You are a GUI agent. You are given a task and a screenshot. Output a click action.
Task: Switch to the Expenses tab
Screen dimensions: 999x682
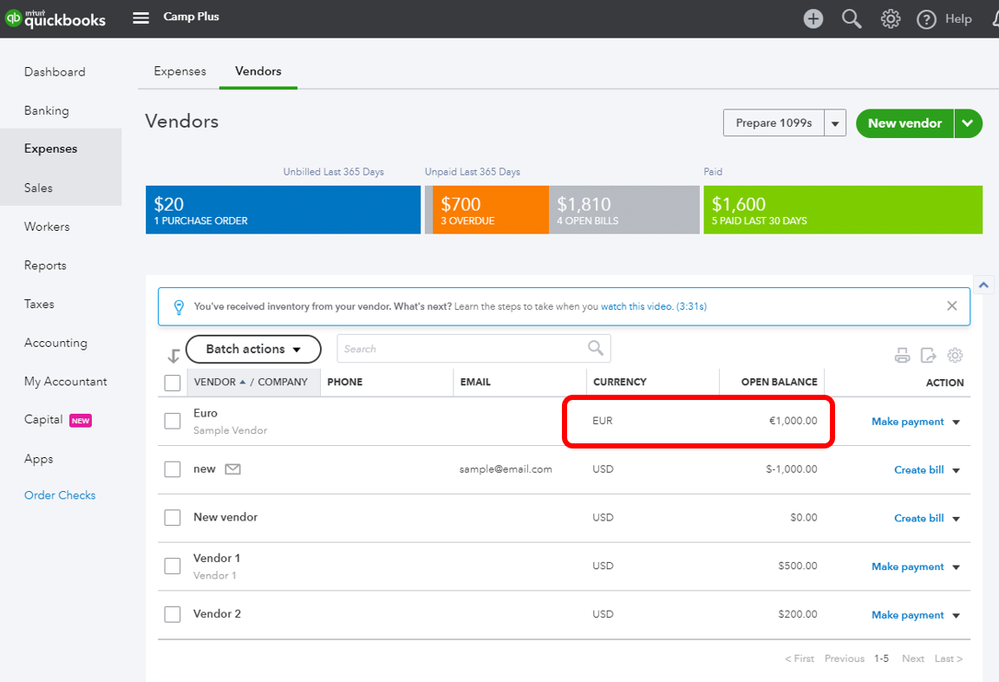[180, 71]
